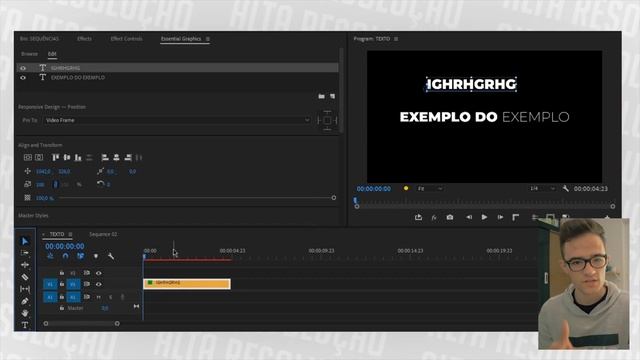640x360 pixels.
Task: Open the Edit tab in Essential Graphics
Action: coord(52,54)
